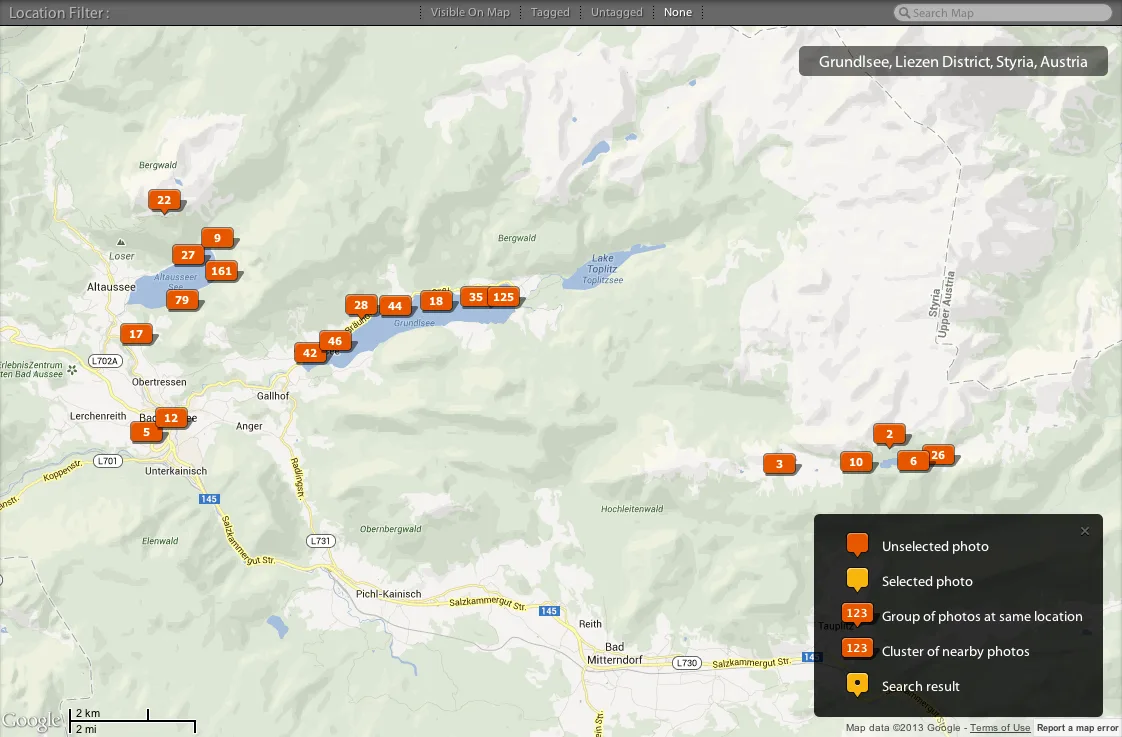
Task: Click the cluster marker labeled 35
Action: [x=475, y=297]
